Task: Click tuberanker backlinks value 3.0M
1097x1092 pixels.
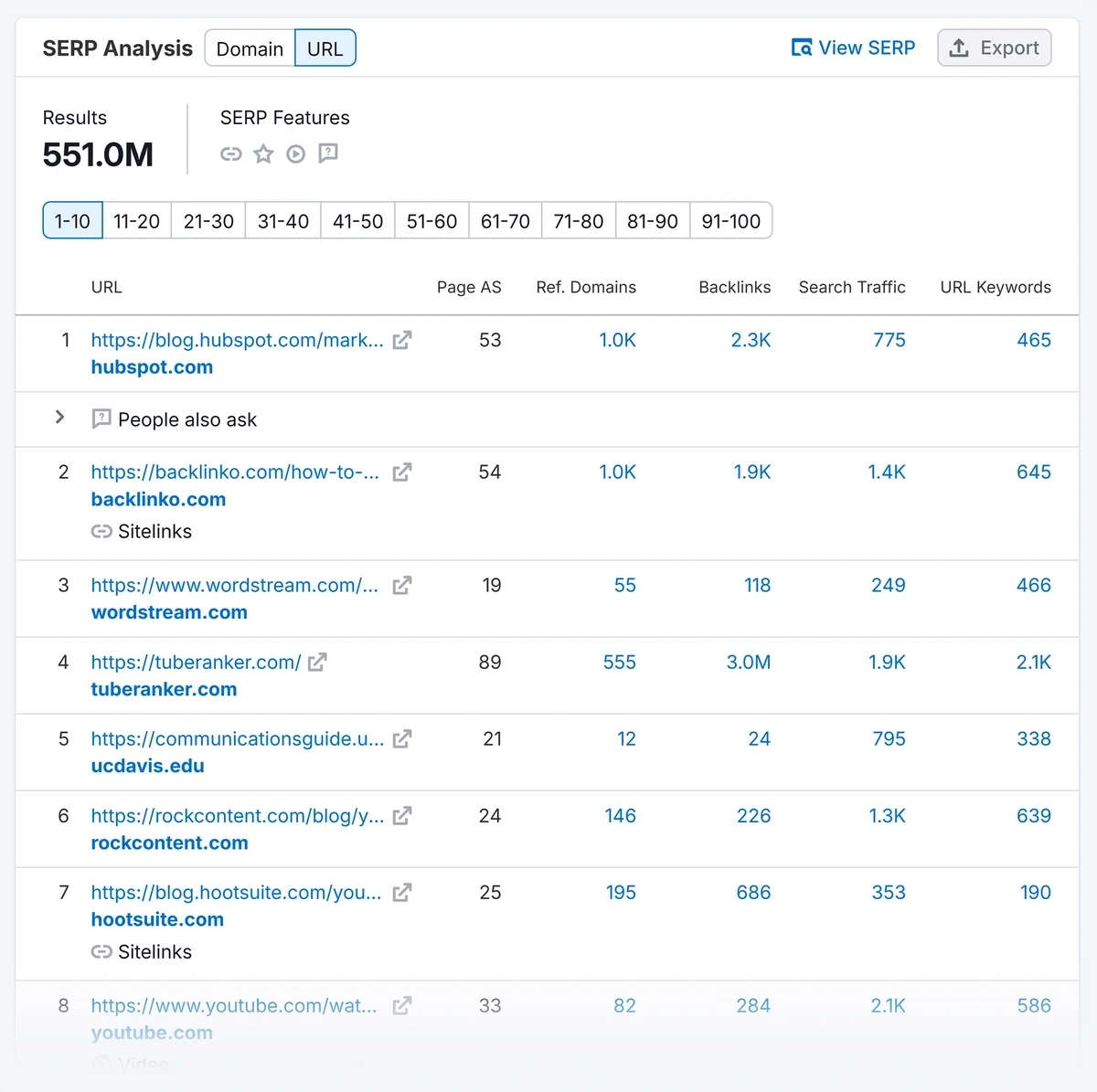Action: point(749,663)
